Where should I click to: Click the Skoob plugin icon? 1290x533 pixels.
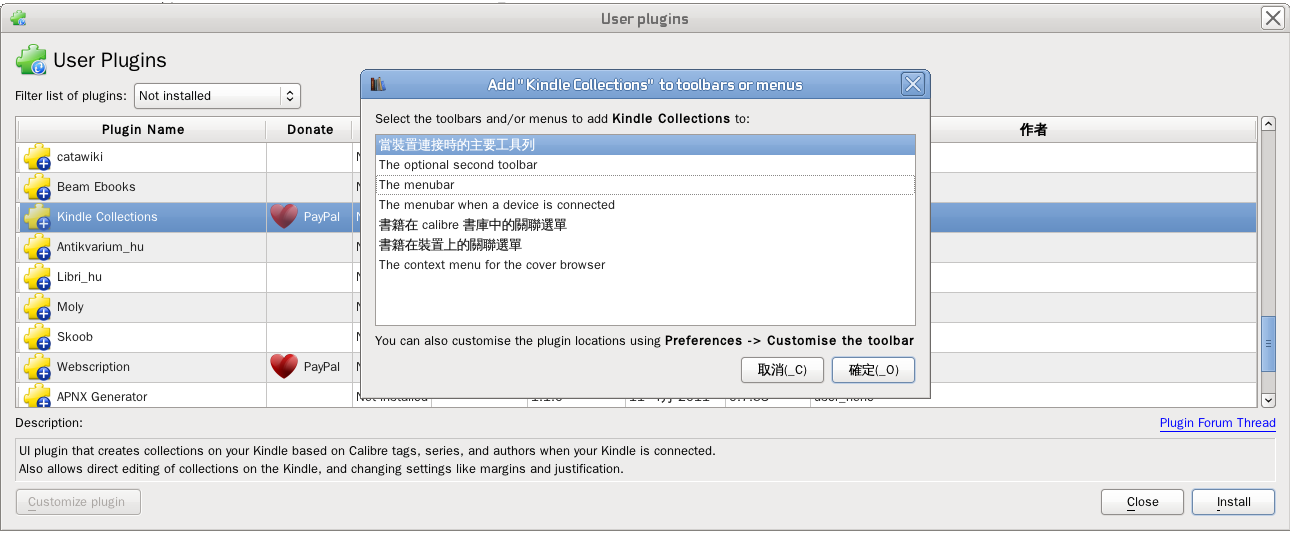coord(38,337)
